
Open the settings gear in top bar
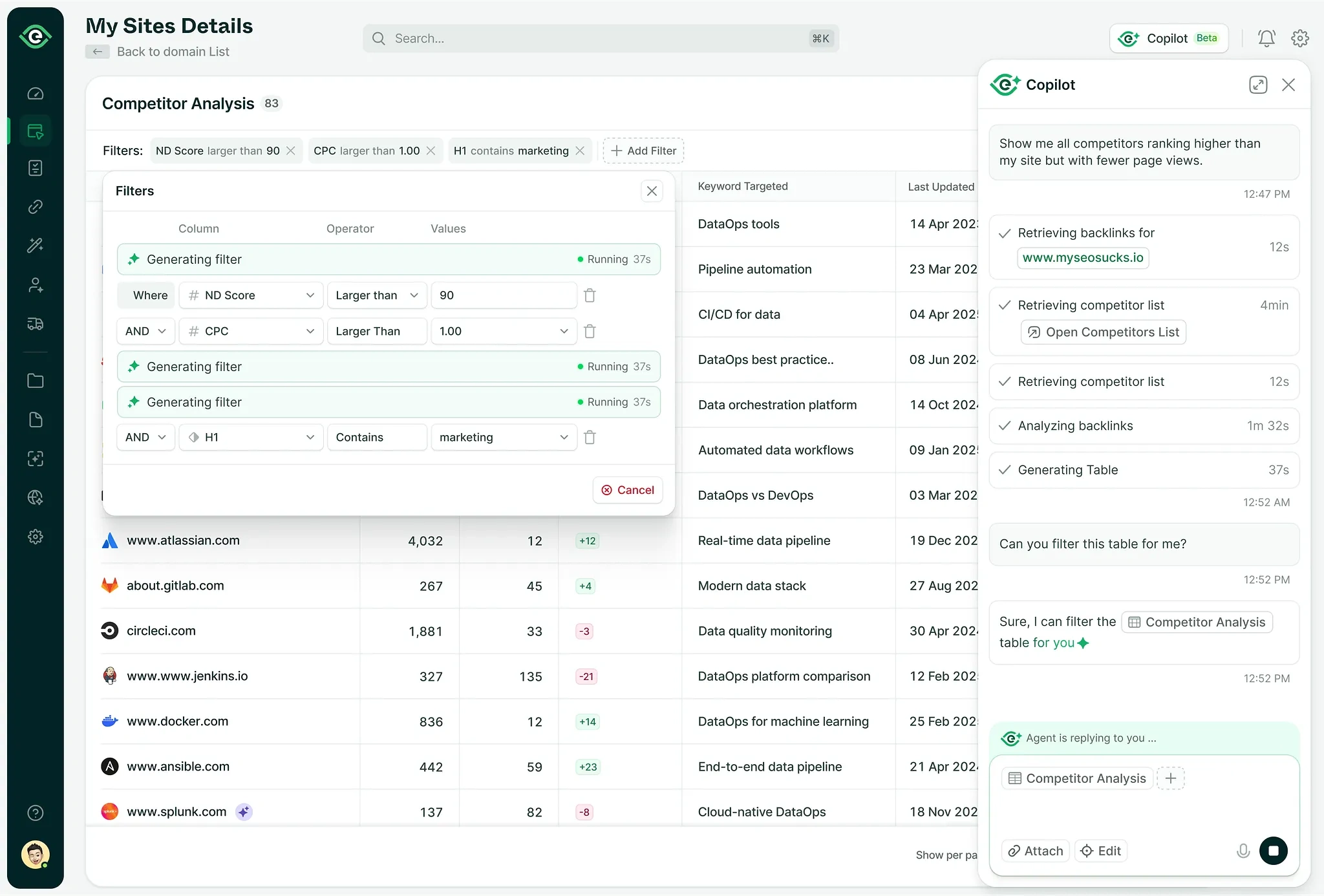tap(1299, 39)
